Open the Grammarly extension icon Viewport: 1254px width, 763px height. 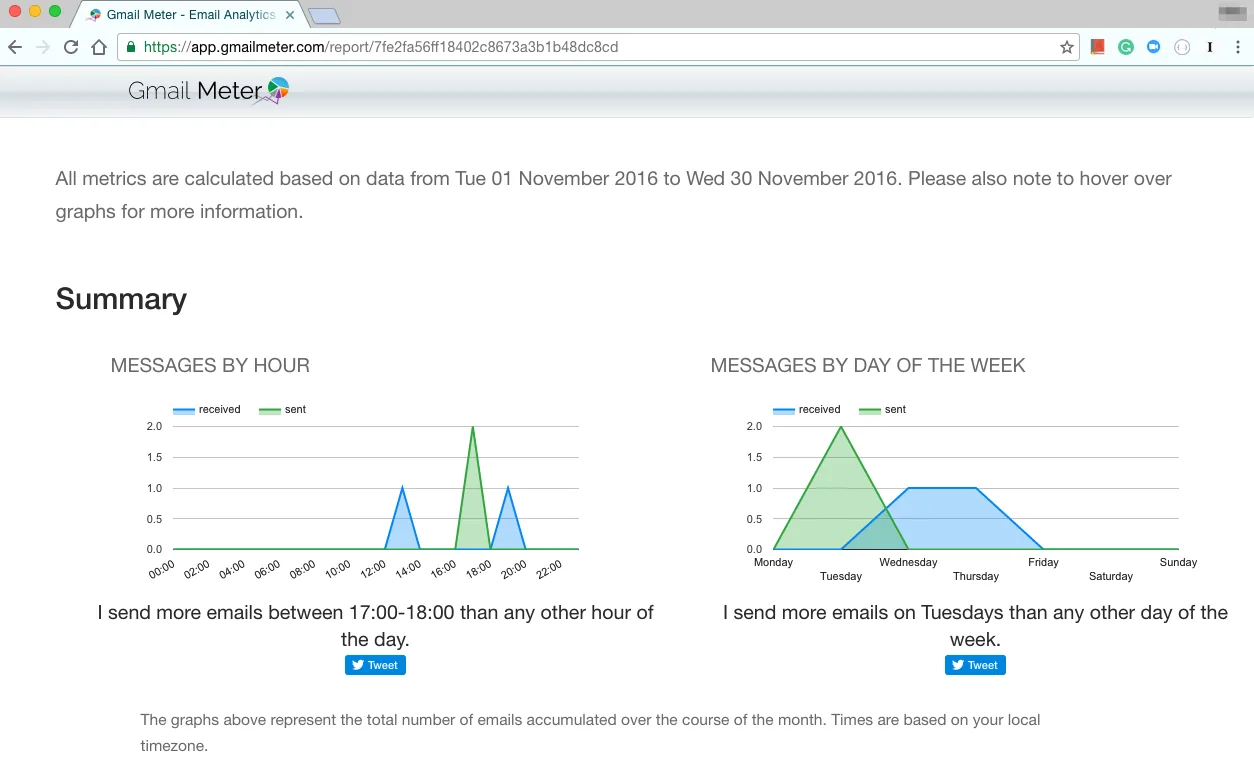click(x=1126, y=47)
